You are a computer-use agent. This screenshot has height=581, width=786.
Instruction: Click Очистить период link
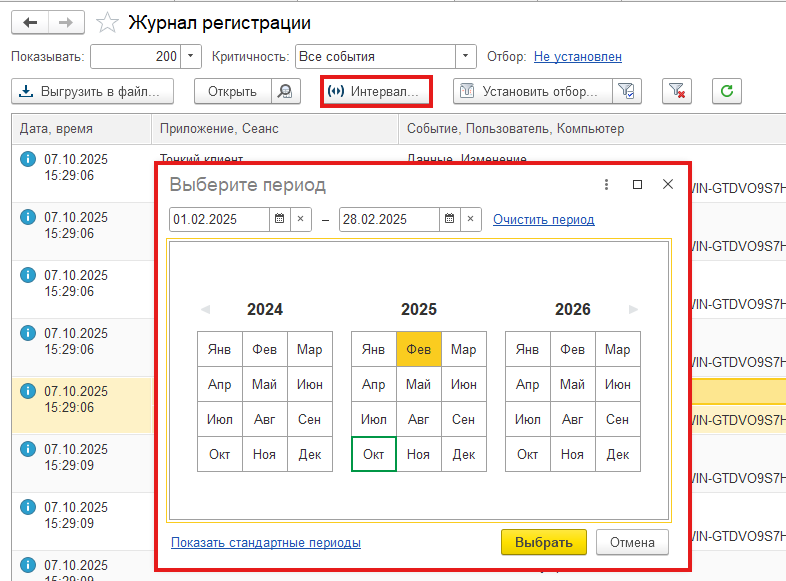coord(543,220)
